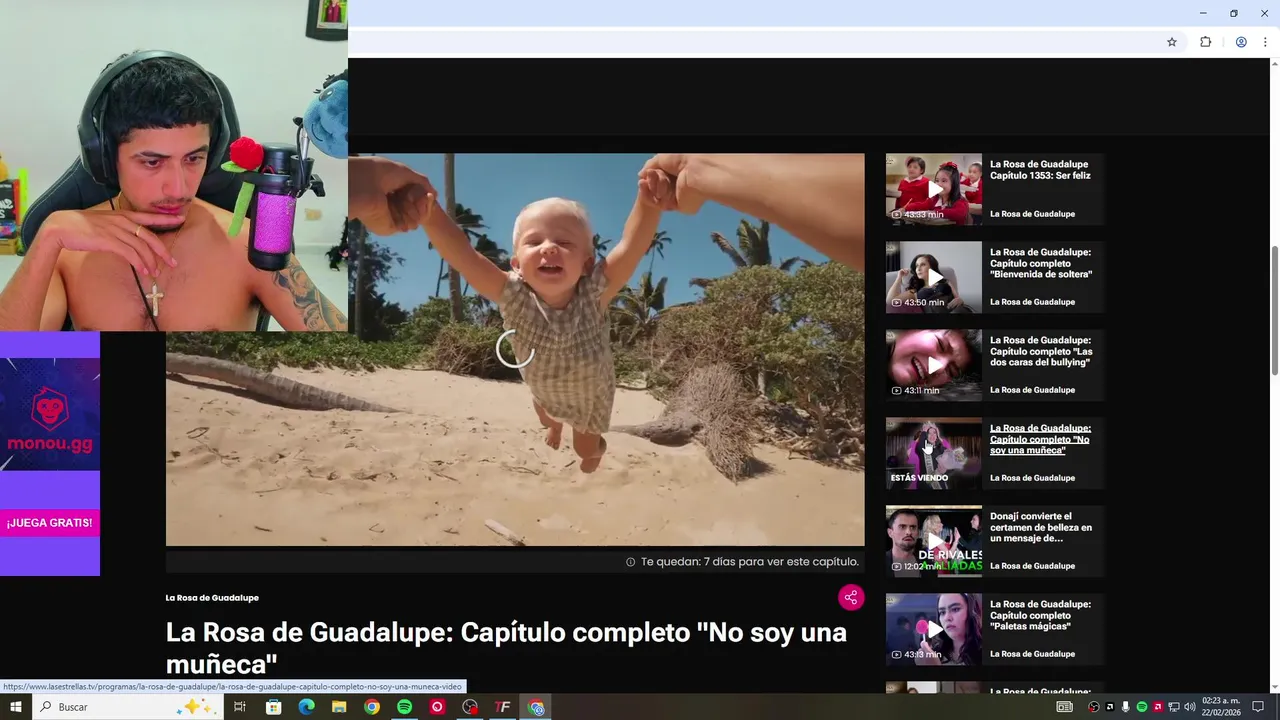Open link 'Donají convierte el certamen de belleza'
This screenshot has height=720, width=1280.
tap(1041, 527)
